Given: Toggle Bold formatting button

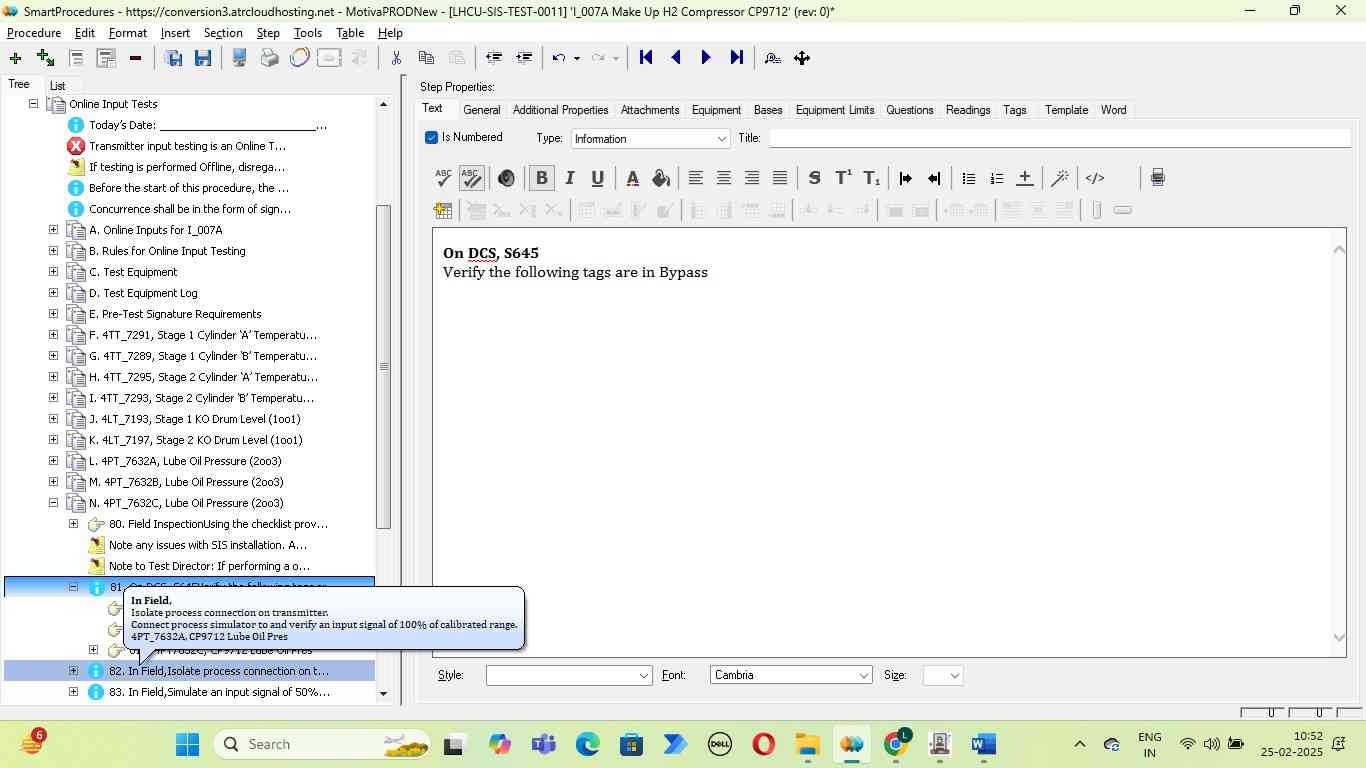Looking at the screenshot, I should tap(541, 178).
